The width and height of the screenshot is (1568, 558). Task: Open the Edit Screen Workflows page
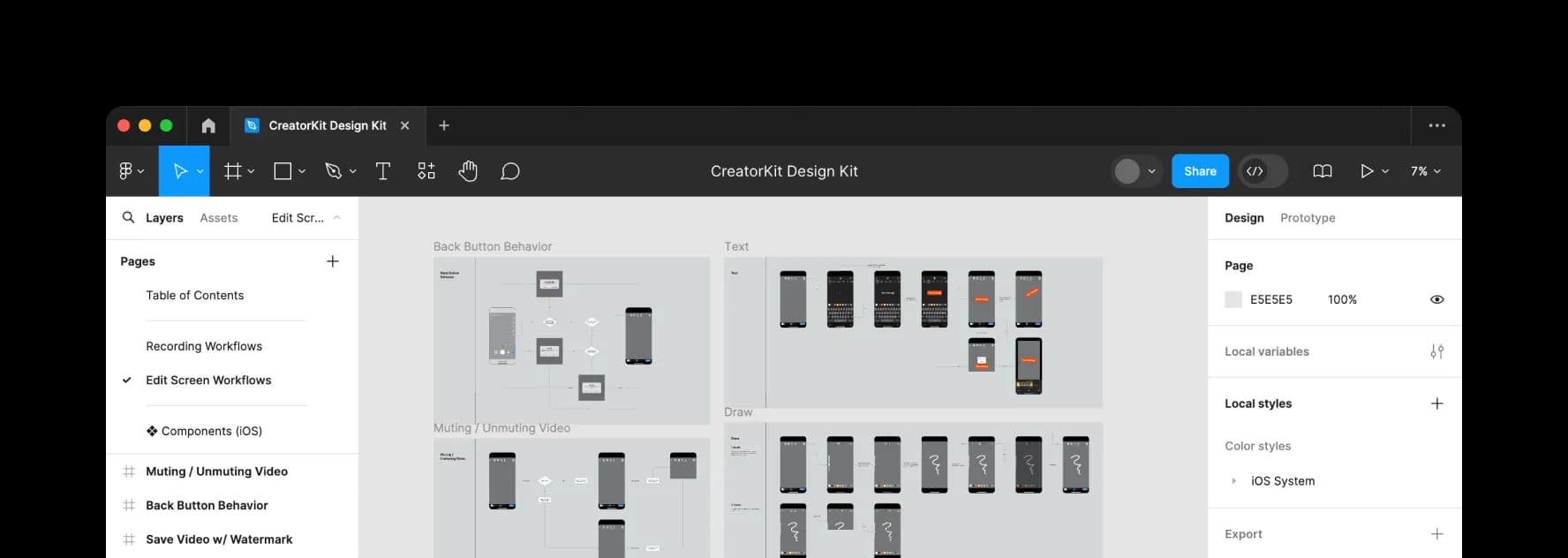(208, 380)
